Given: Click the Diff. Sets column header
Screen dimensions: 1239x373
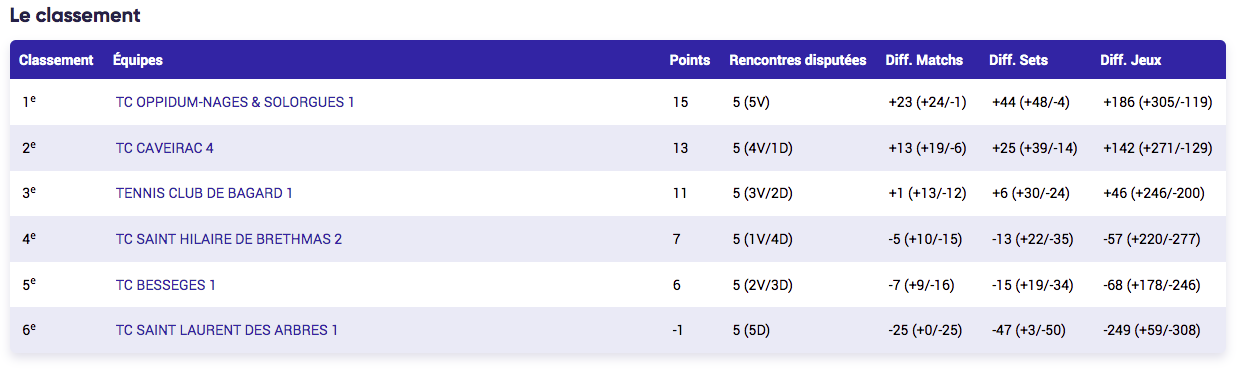Looking at the screenshot, I should (x=1018, y=60).
